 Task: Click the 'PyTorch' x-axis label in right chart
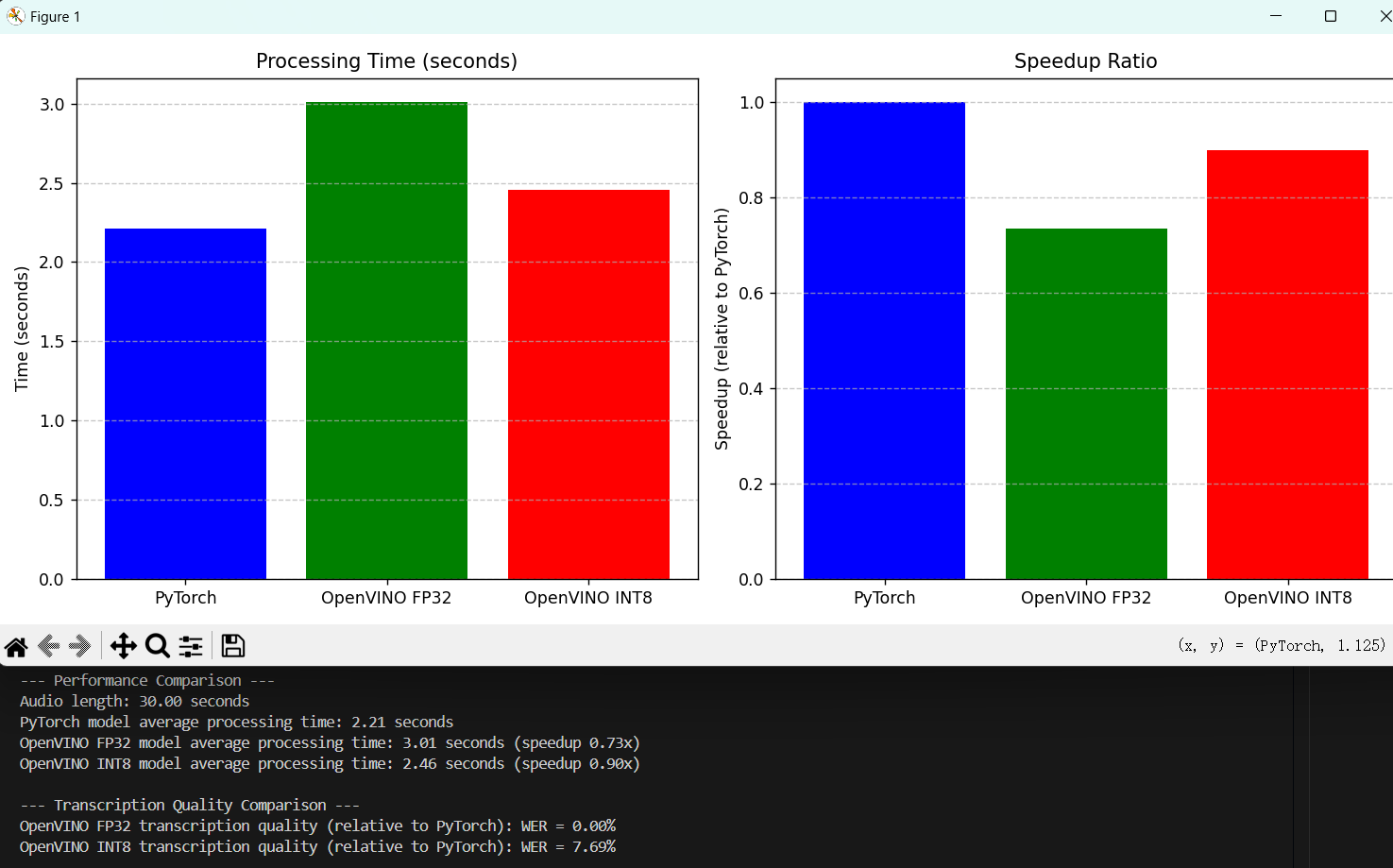884,598
